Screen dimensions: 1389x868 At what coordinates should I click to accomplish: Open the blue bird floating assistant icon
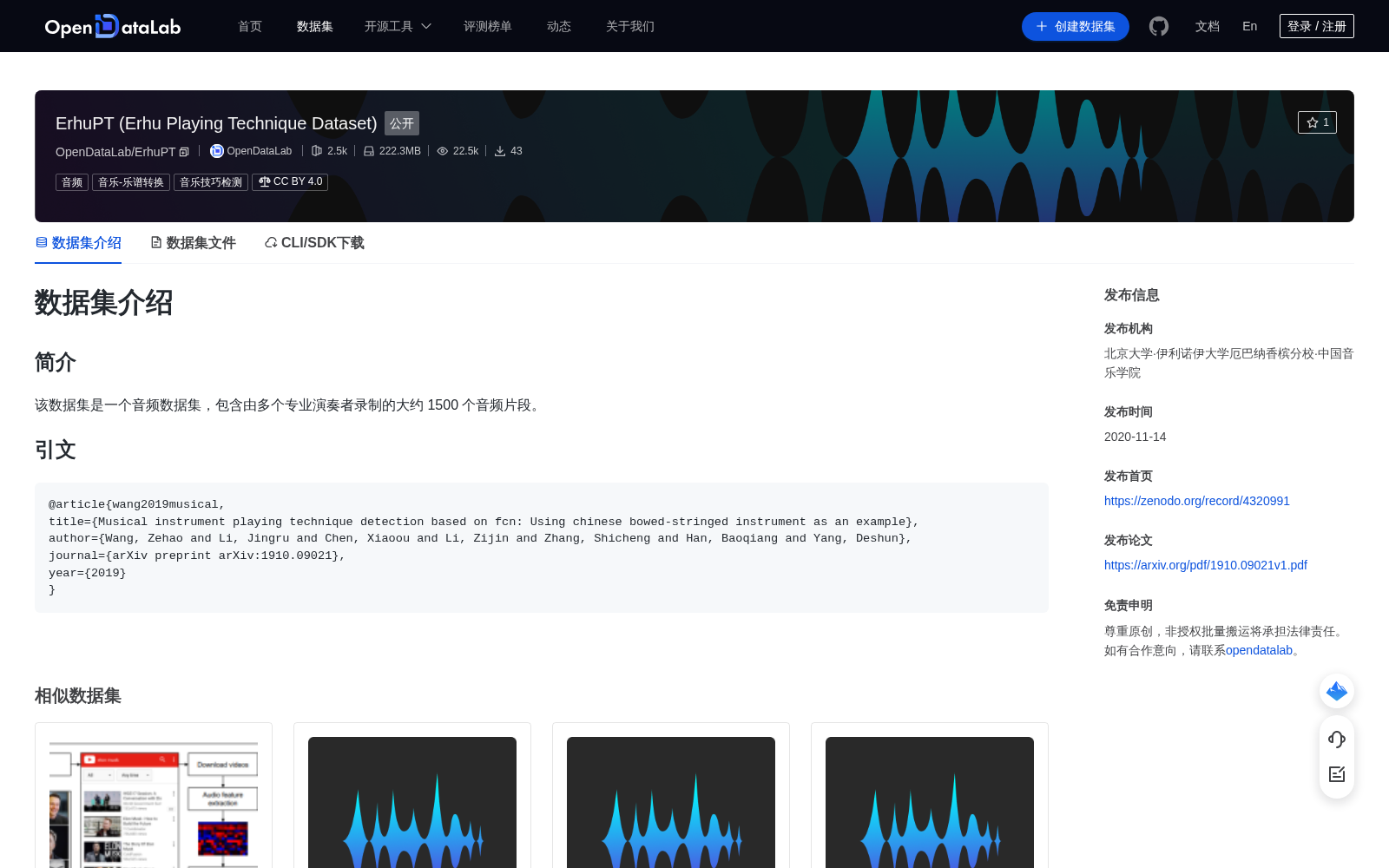click(1337, 691)
